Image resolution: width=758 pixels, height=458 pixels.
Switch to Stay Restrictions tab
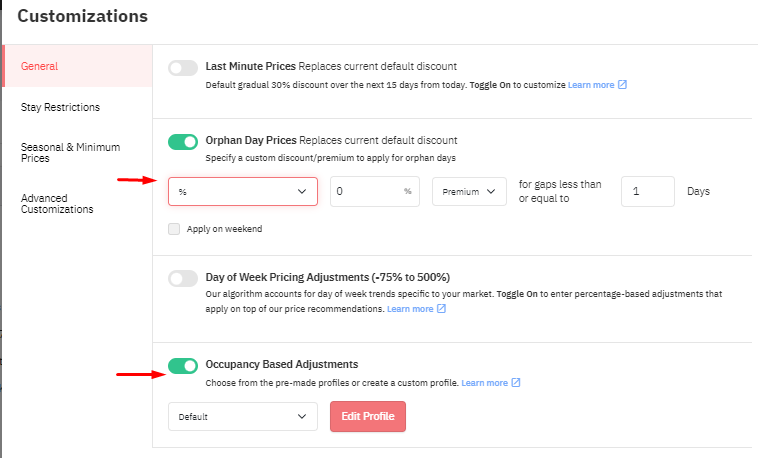pos(60,107)
